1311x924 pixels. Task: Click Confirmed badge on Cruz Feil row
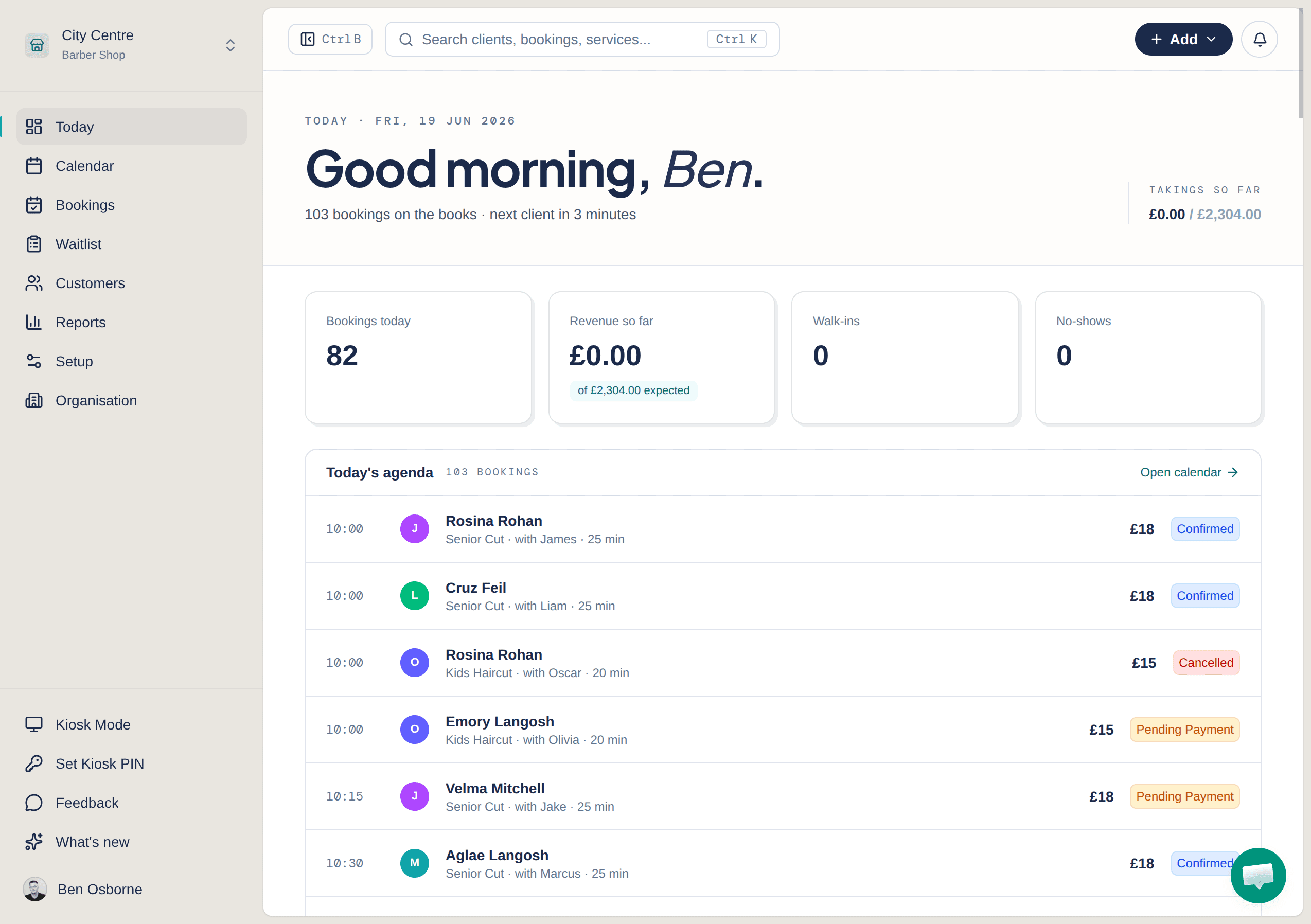pyautogui.click(x=1205, y=596)
